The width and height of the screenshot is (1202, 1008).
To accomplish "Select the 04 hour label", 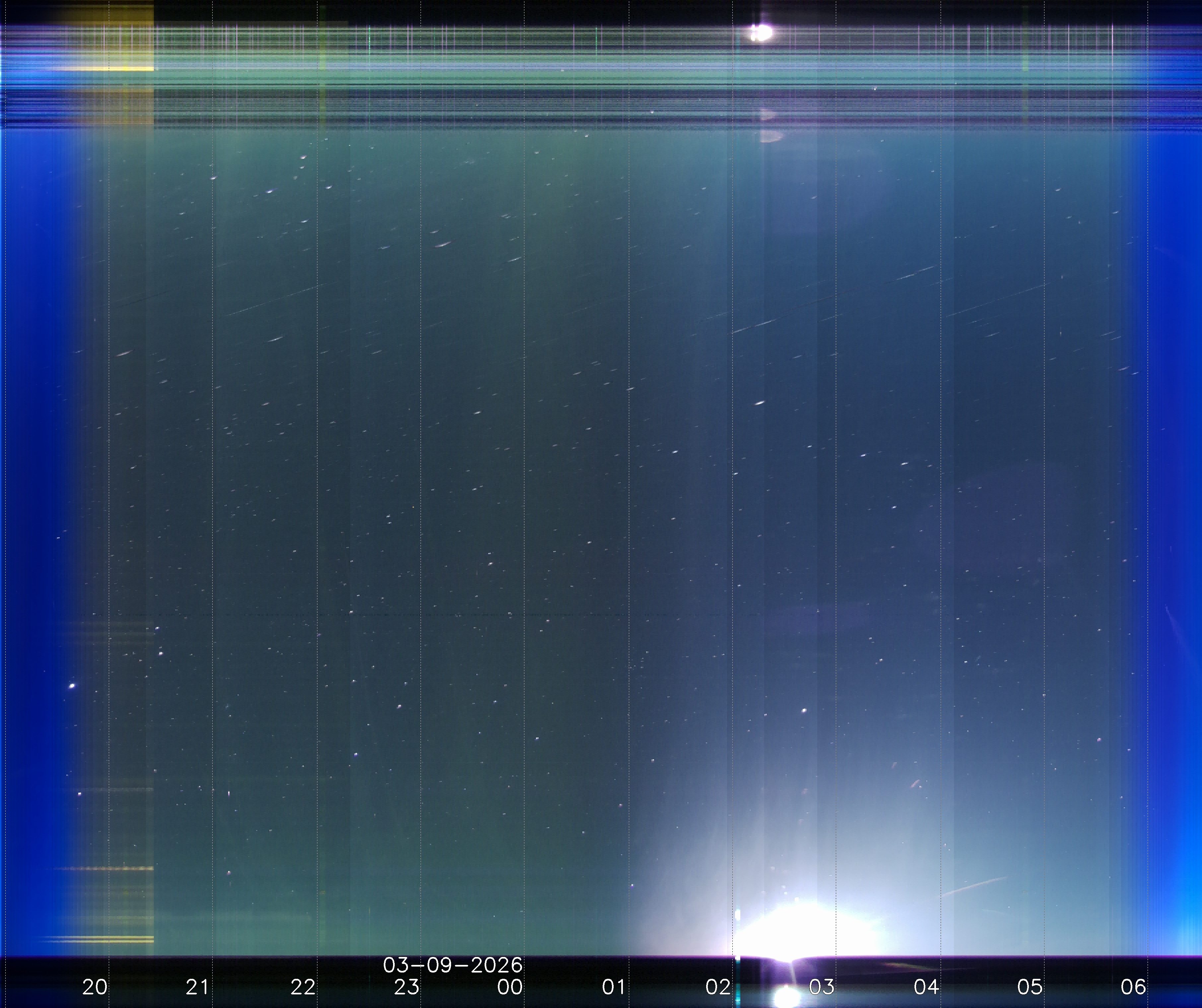I will 926,986.
